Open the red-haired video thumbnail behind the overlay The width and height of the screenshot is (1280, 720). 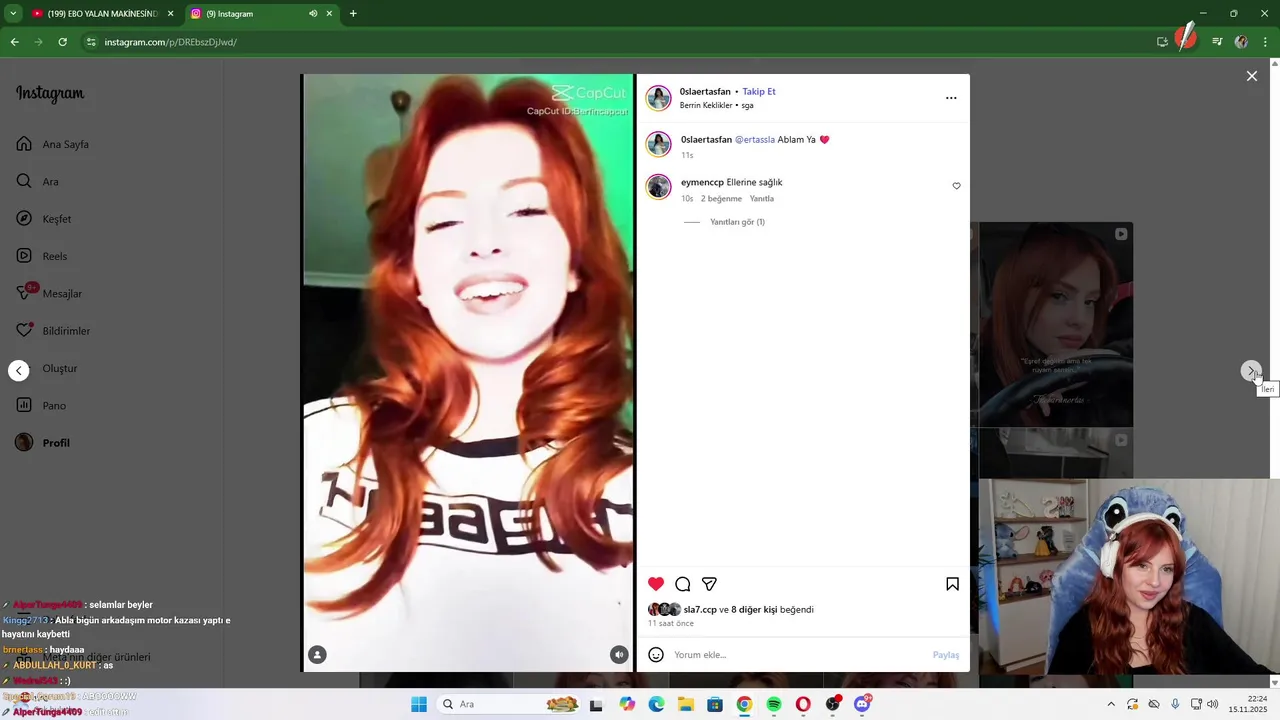point(1056,325)
